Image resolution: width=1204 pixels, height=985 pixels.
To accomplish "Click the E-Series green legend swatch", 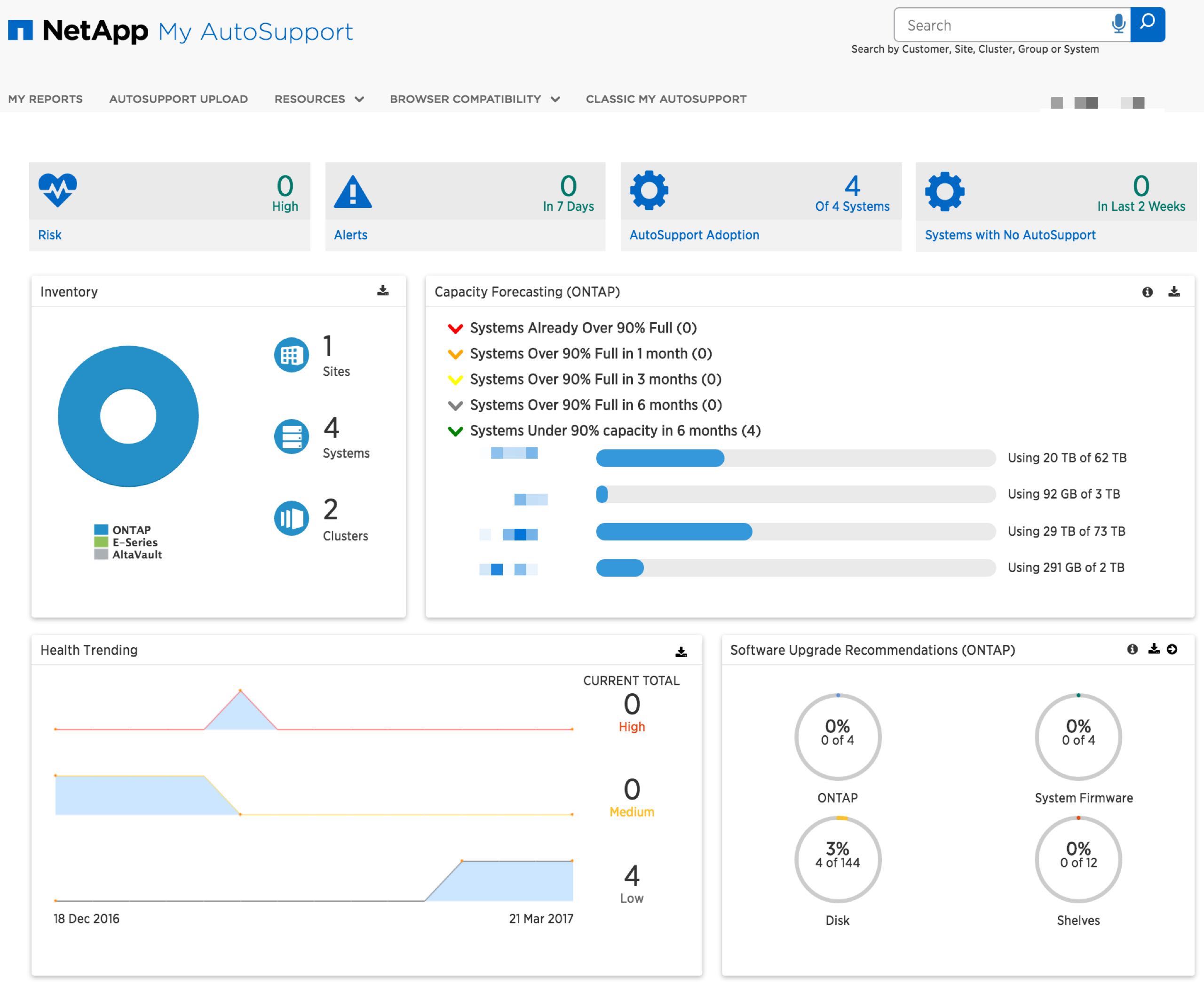I will point(101,542).
